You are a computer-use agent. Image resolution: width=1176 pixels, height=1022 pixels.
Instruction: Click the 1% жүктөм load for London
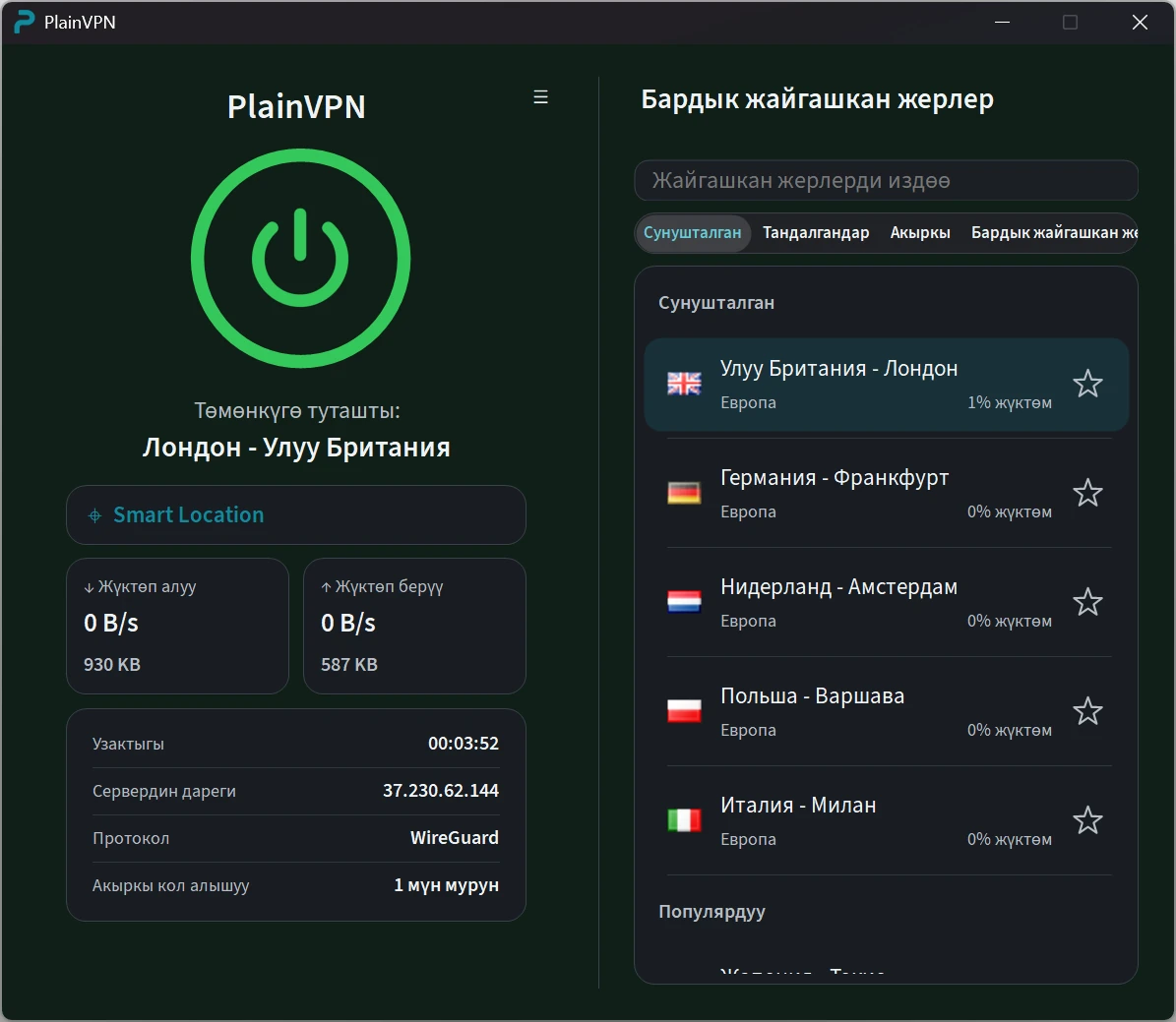[x=1009, y=402]
